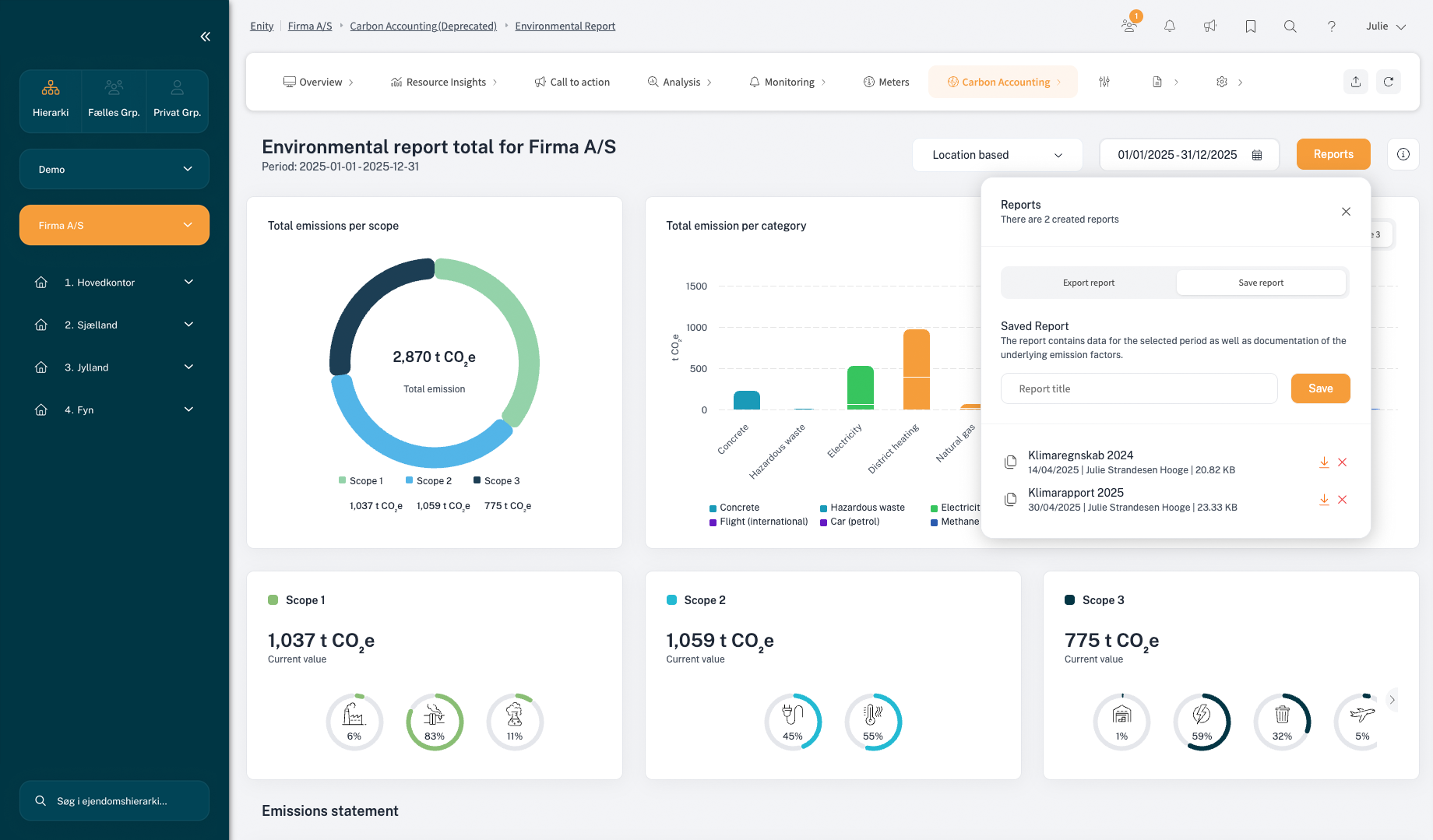Click the bookmark icon in the header

tap(1251, 26)
